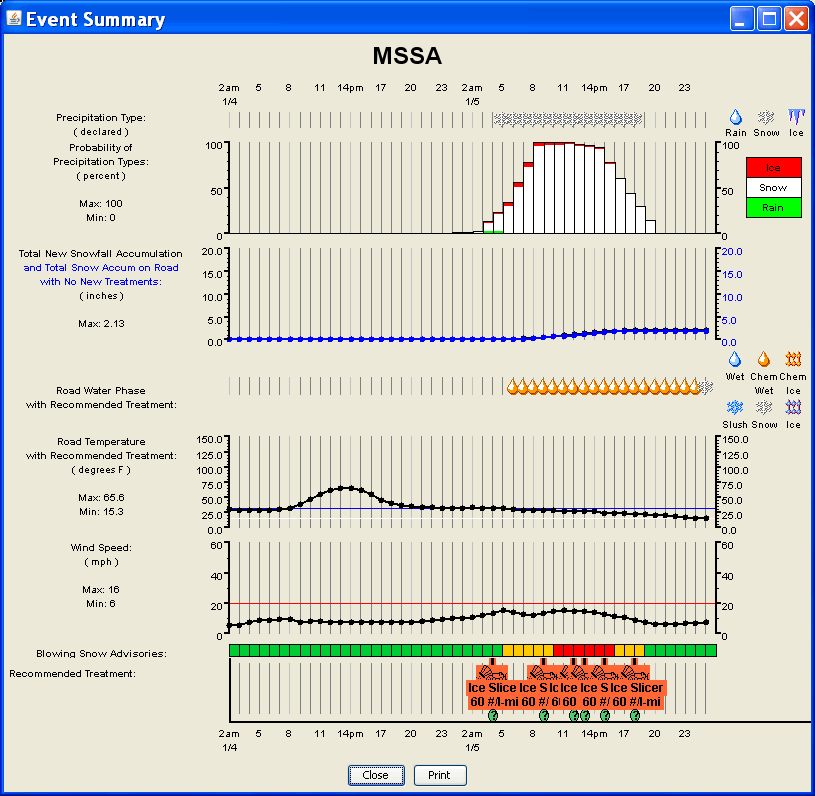815x796 pixels.
Task: Click the Java icon in the title bar
Action: (x=14, y=19)
